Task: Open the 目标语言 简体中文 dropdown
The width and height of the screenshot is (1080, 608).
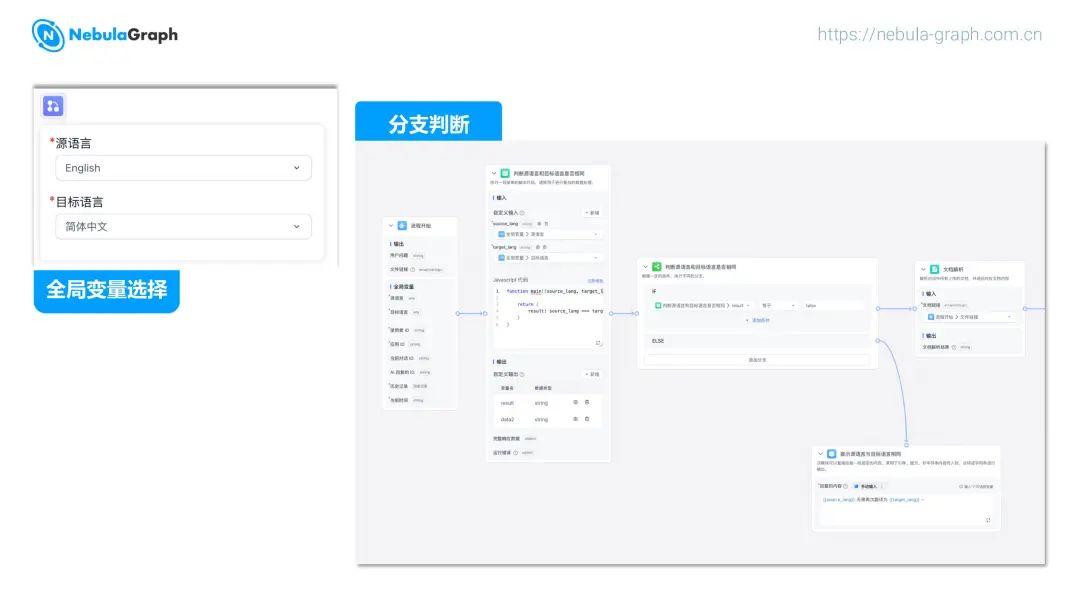Action: (x=183, y=227)
